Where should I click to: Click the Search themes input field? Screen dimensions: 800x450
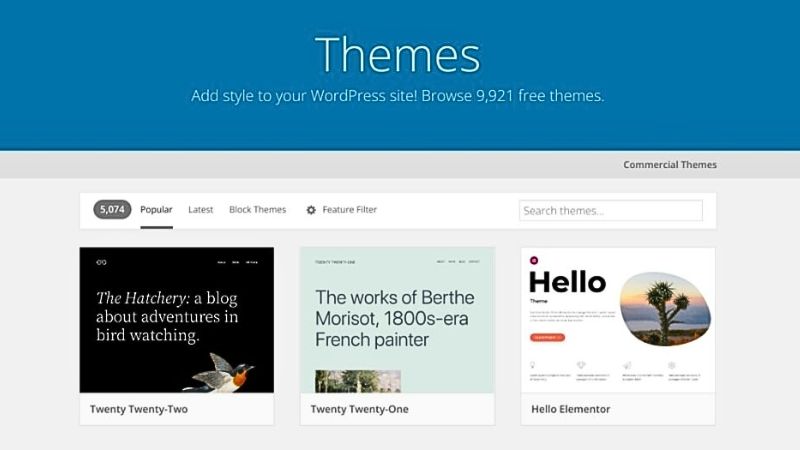pos(610,211)
